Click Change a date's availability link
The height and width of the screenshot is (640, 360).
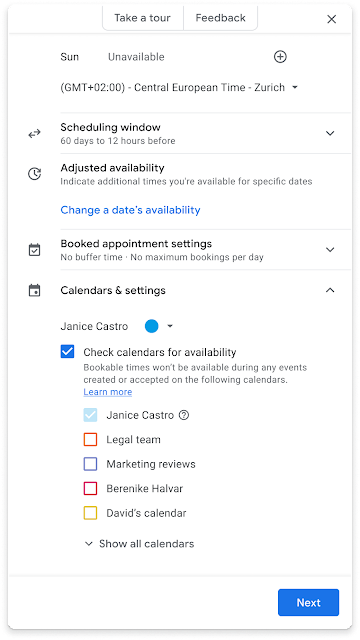point(130,210)
